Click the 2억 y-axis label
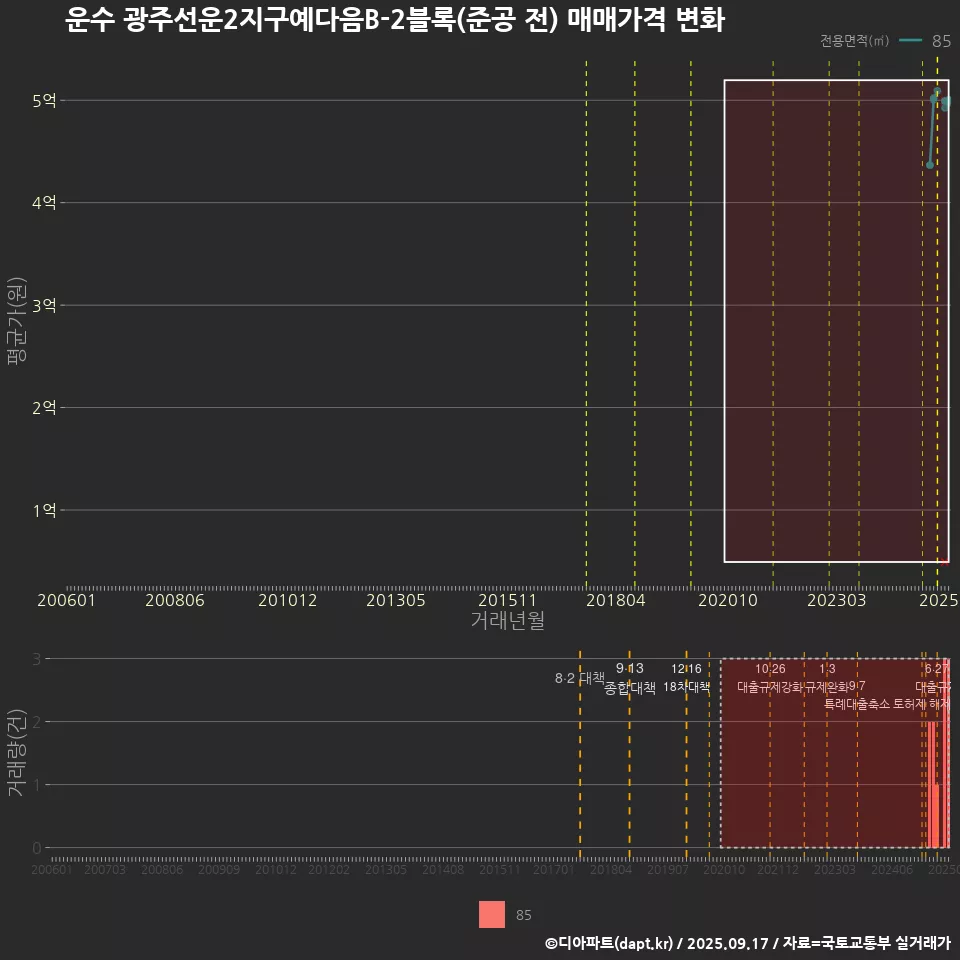This screenshot has width=960, height=960. (x=44, y=407)
